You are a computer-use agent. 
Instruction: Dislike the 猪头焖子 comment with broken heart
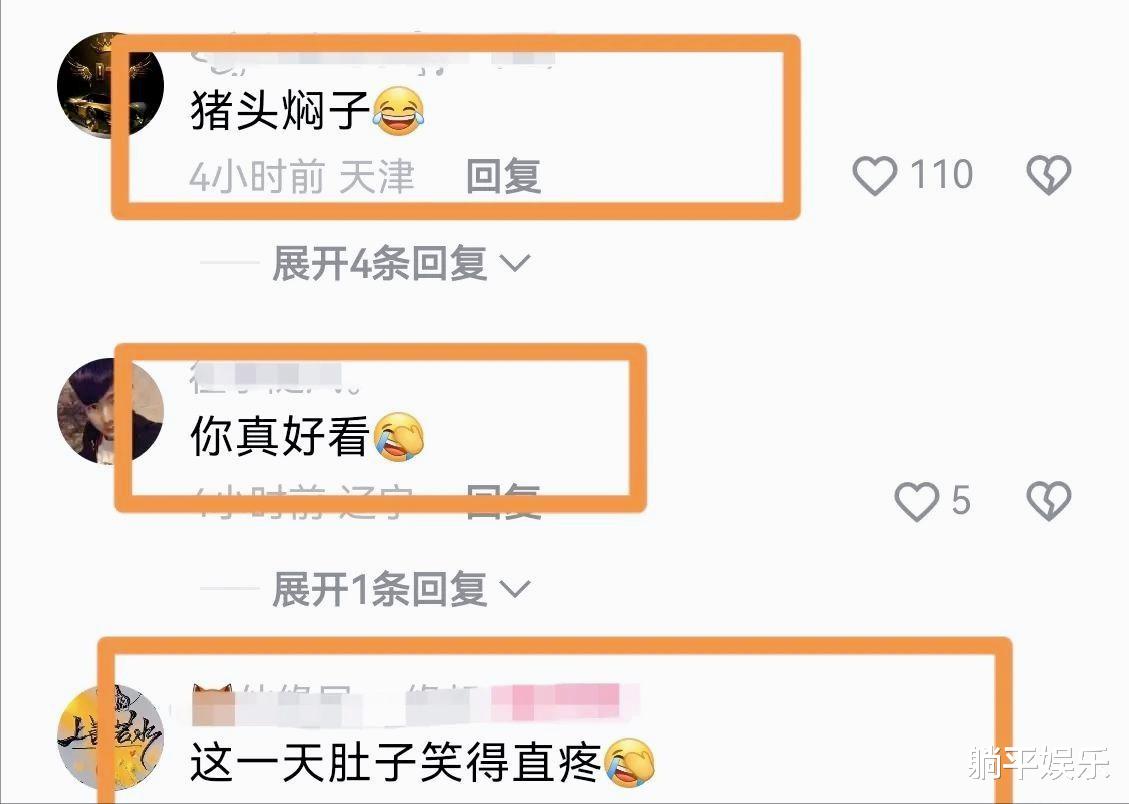tap(1048, 176)
